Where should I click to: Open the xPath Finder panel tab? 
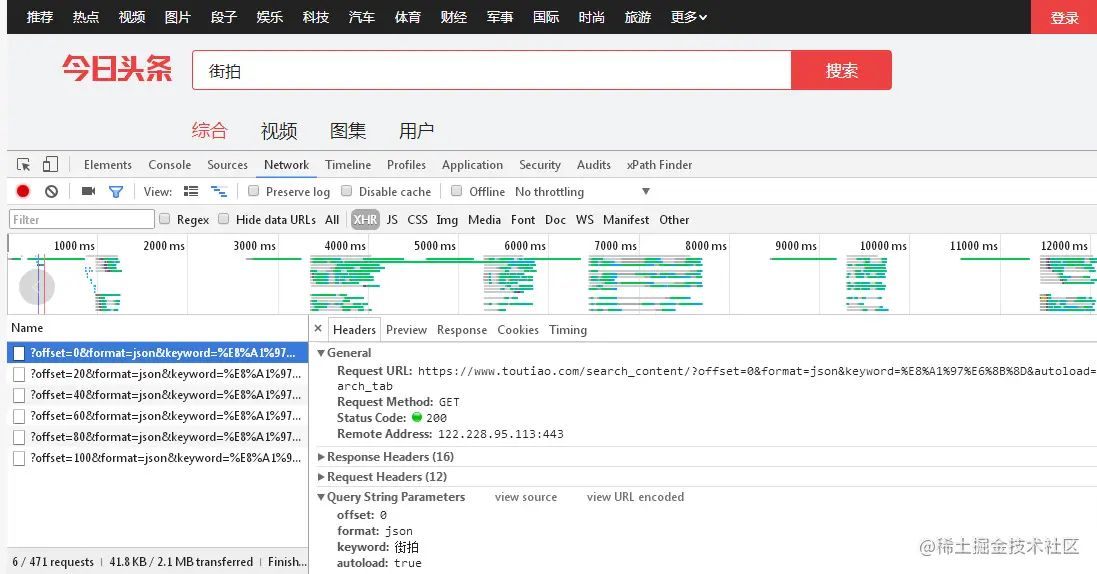tap(659, 164)
